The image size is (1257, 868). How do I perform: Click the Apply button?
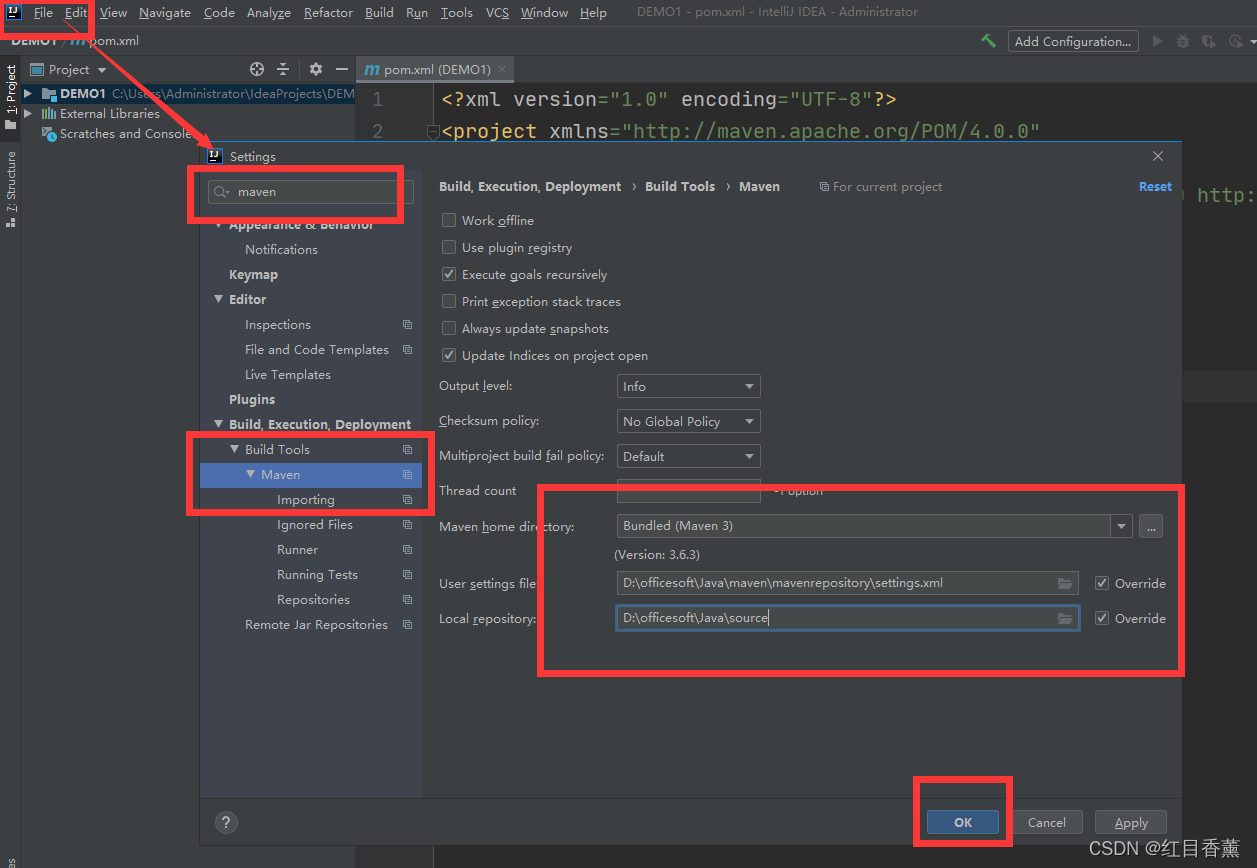(1131, 822)
